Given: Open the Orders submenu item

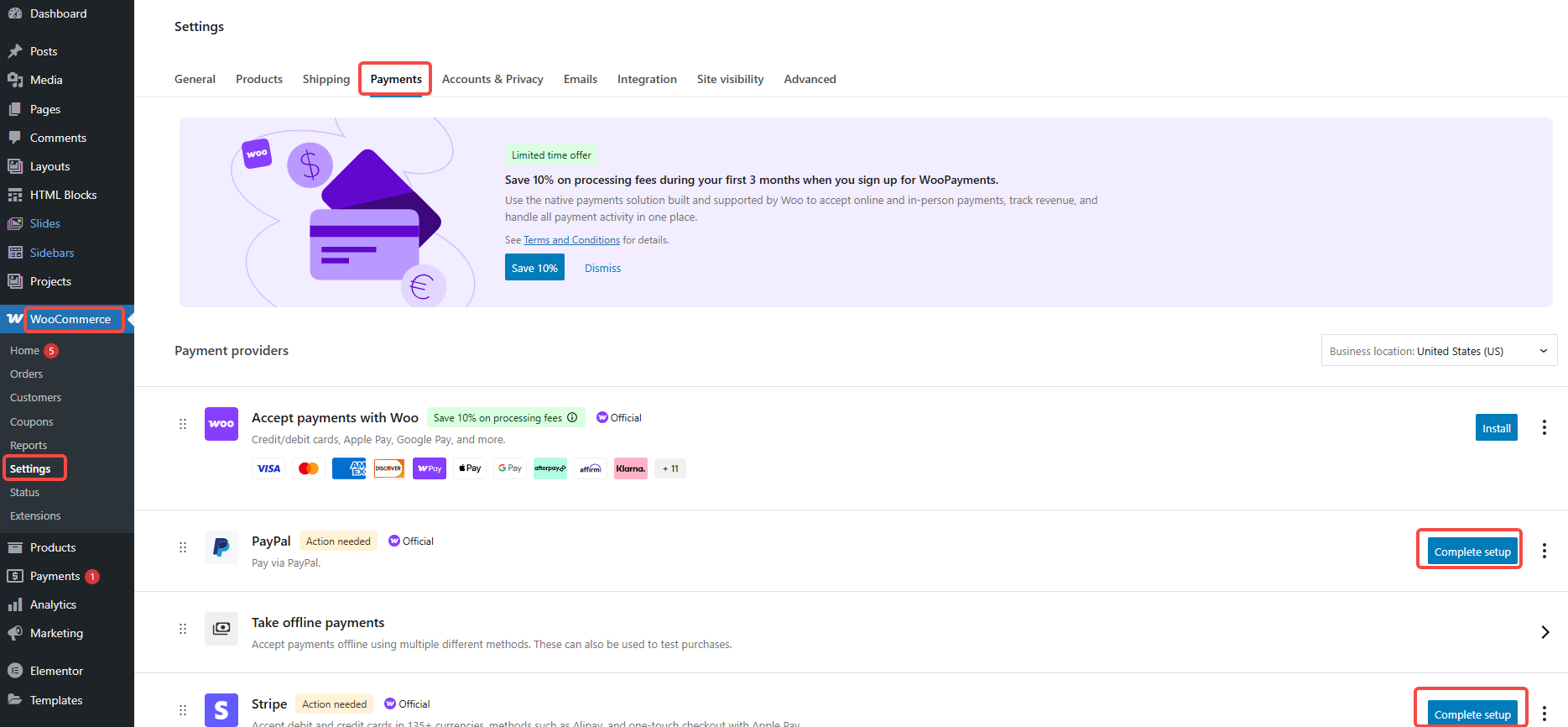Looking at the screenshot, I should point(26,374).
